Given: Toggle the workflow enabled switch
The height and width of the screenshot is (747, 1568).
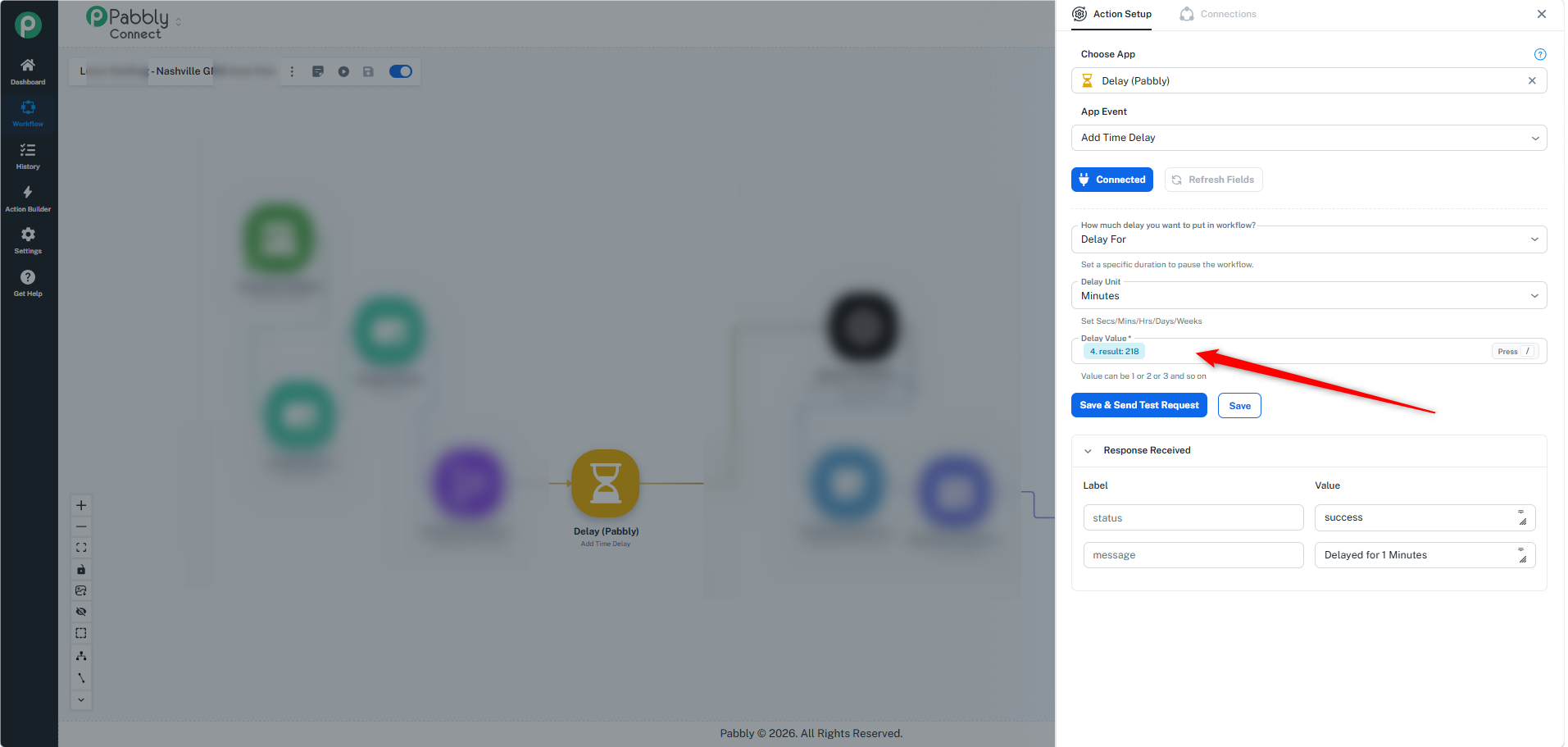Looking at the screenshot, I should (x=401, y=71).
